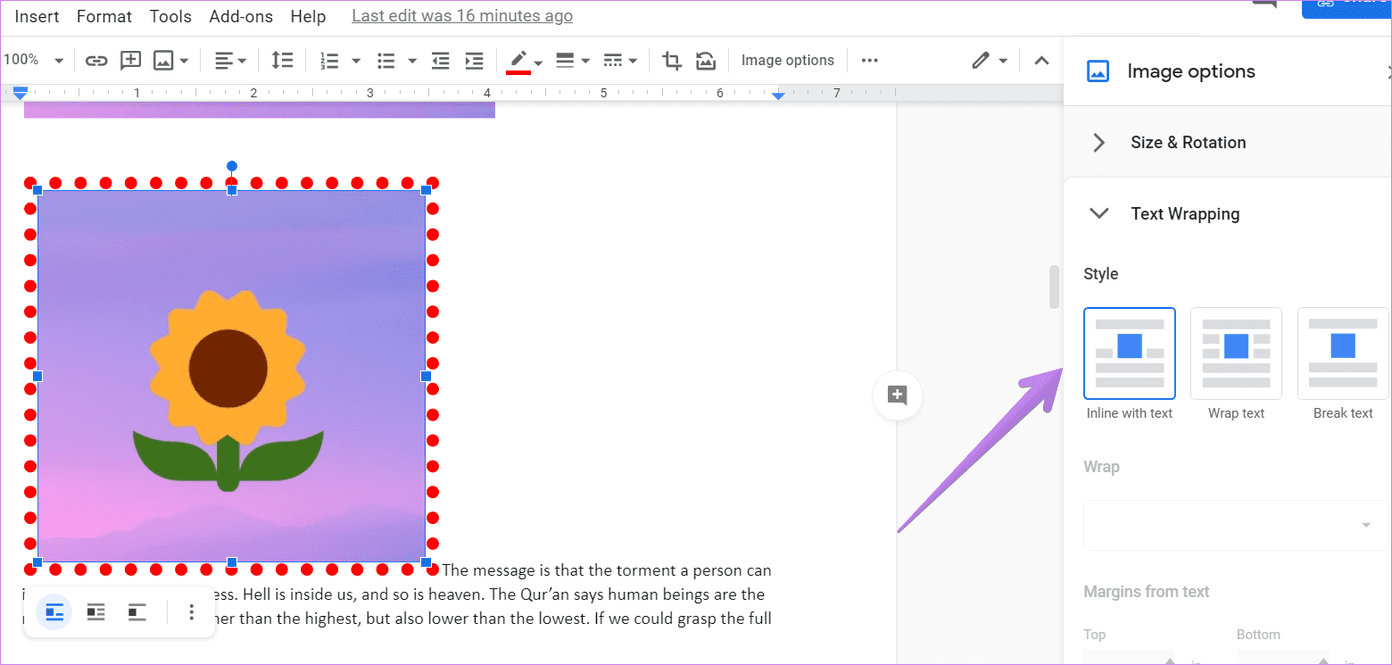Select the Insert image icon
This screenshot has height=665, width=1392.
click(x=164, y=60)
